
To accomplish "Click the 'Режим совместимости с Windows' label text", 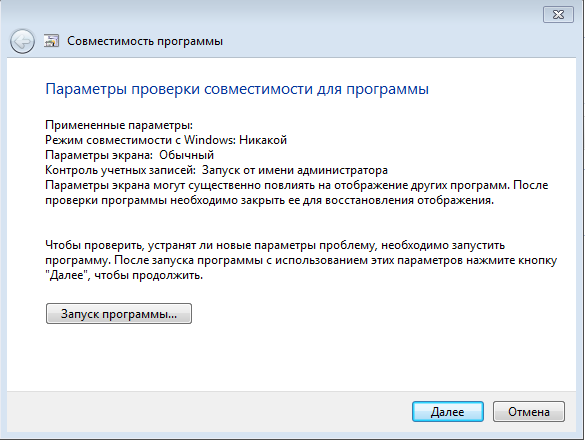I will (x=141, y=140).
